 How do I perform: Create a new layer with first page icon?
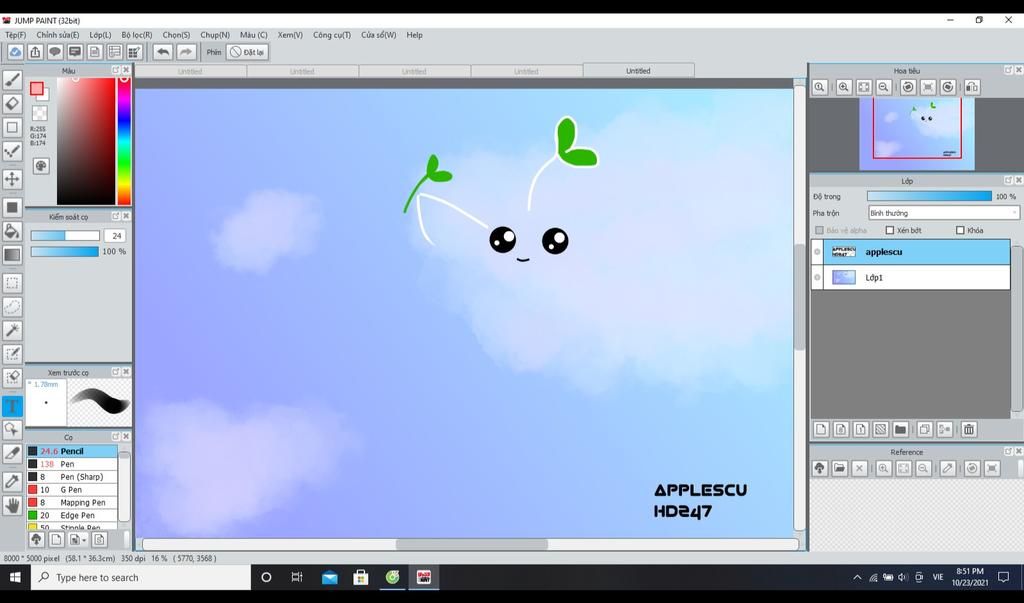[x=821, y=429]
